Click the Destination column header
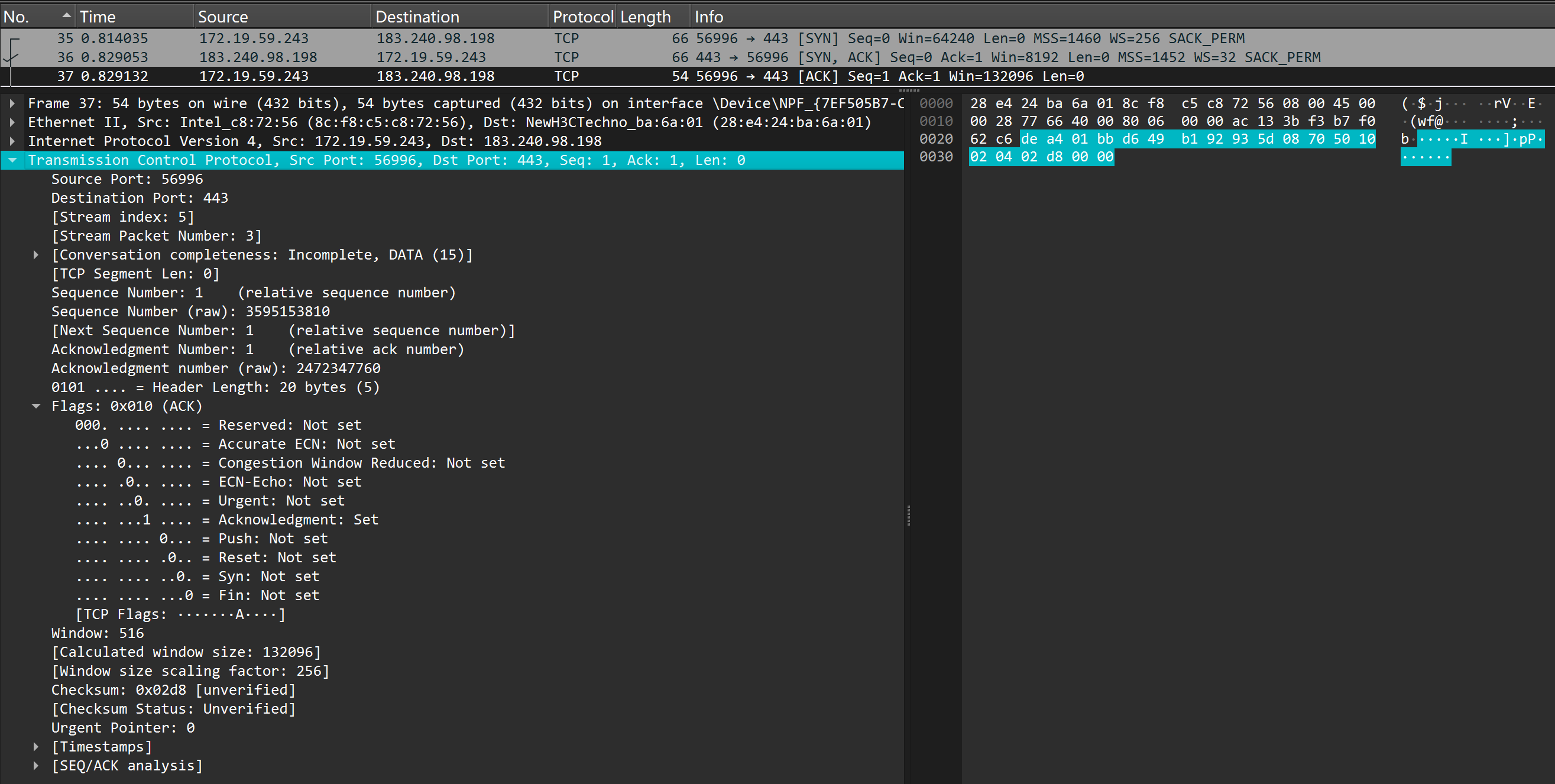The width and height of the screenshot is (1555, 784). pyautogui.click(x=418, y=17)
